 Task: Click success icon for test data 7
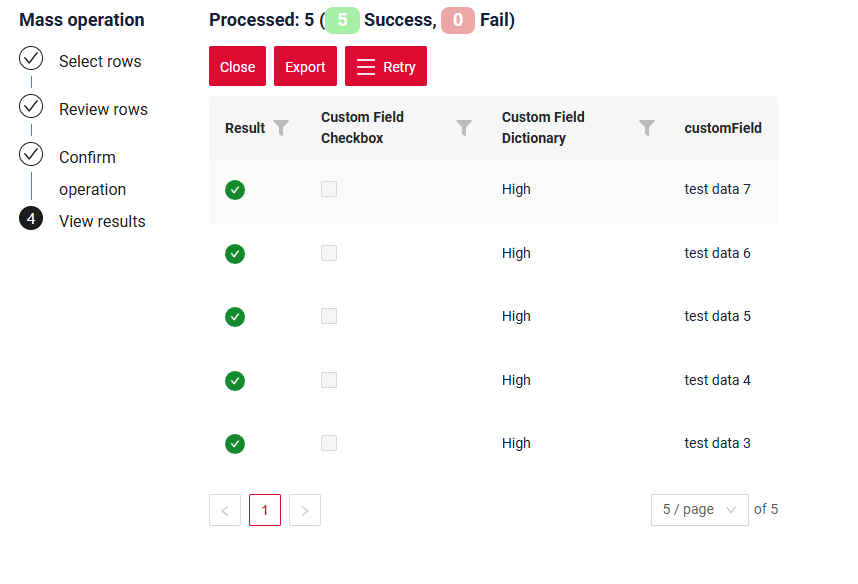coord(235,190)
